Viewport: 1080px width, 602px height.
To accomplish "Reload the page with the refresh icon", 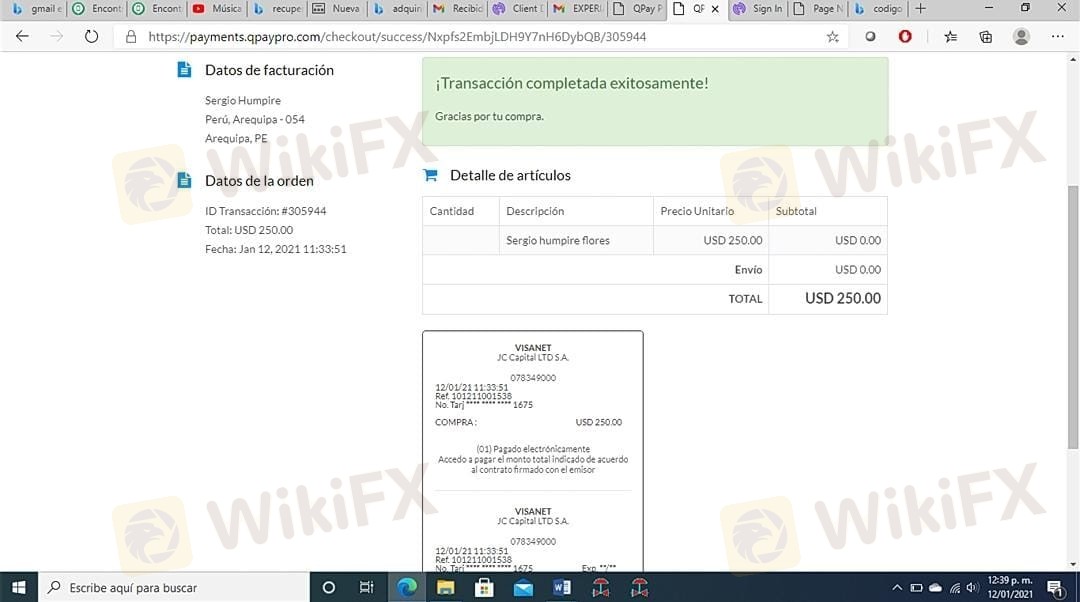I will tap(91, 36).
